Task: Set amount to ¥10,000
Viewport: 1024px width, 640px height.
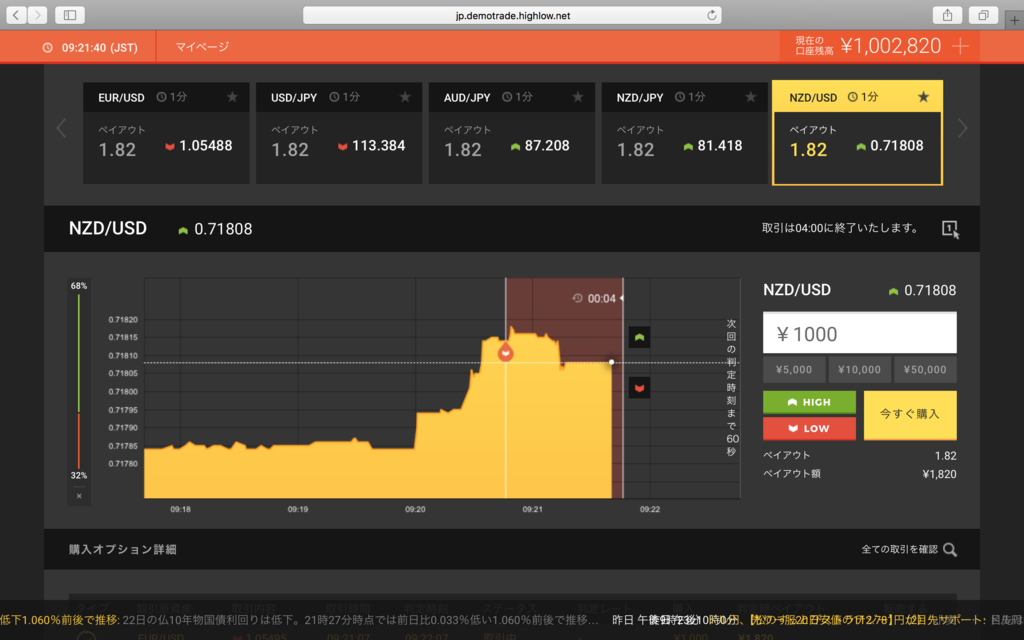Action: point(859,370)
